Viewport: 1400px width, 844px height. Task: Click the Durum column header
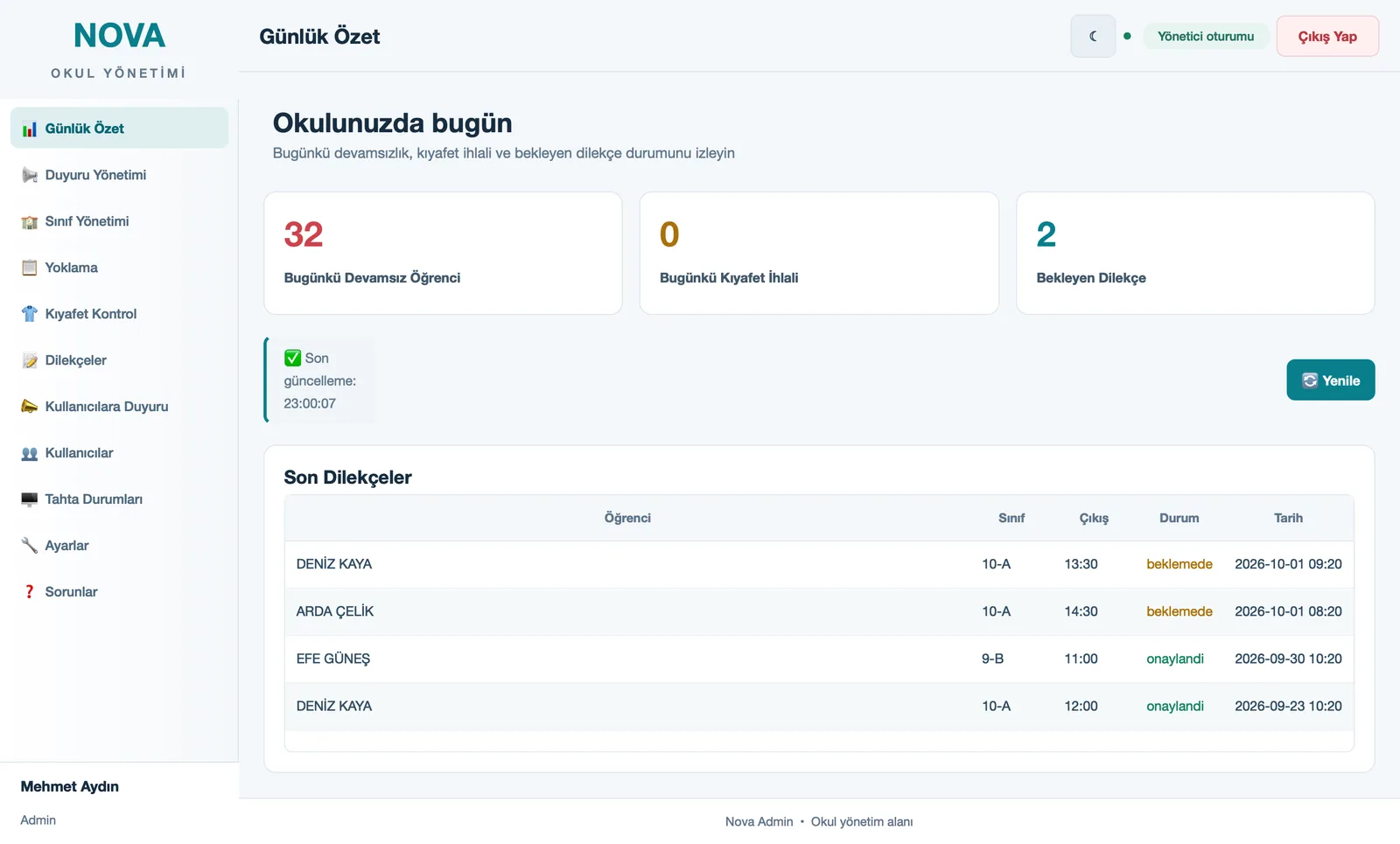click(1179, 518)
